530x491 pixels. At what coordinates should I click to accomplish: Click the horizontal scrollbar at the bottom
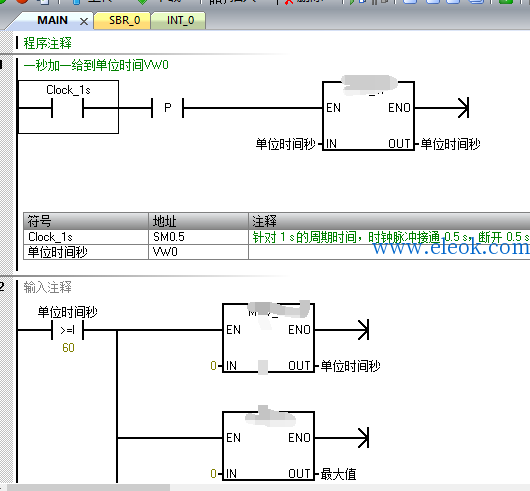[88, 487]
